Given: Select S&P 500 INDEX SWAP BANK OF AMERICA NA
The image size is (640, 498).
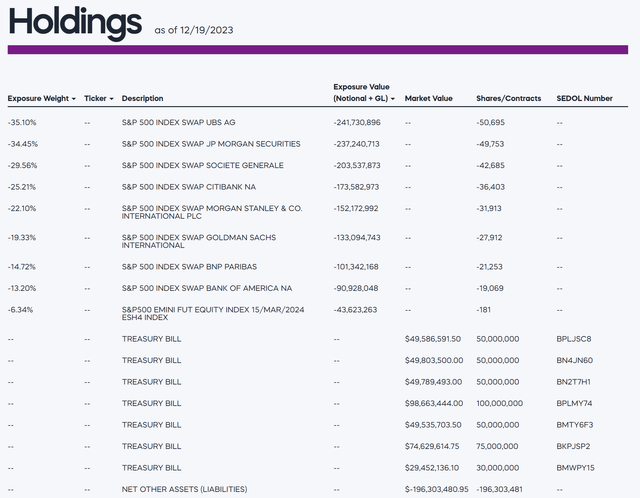Looking at the screenshot, I should (207, 288).
